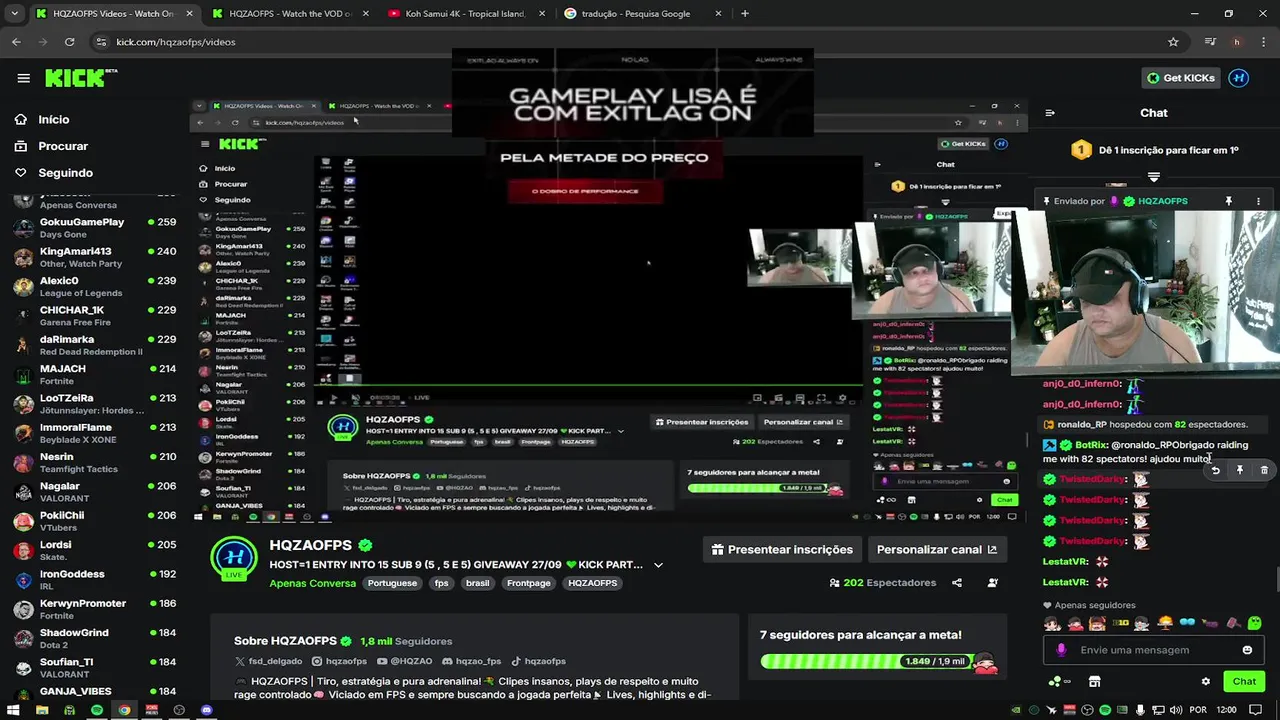This screenshot has height=720, width=1280.
Task: Click the share stream icon
Action: tap(957, 583)
